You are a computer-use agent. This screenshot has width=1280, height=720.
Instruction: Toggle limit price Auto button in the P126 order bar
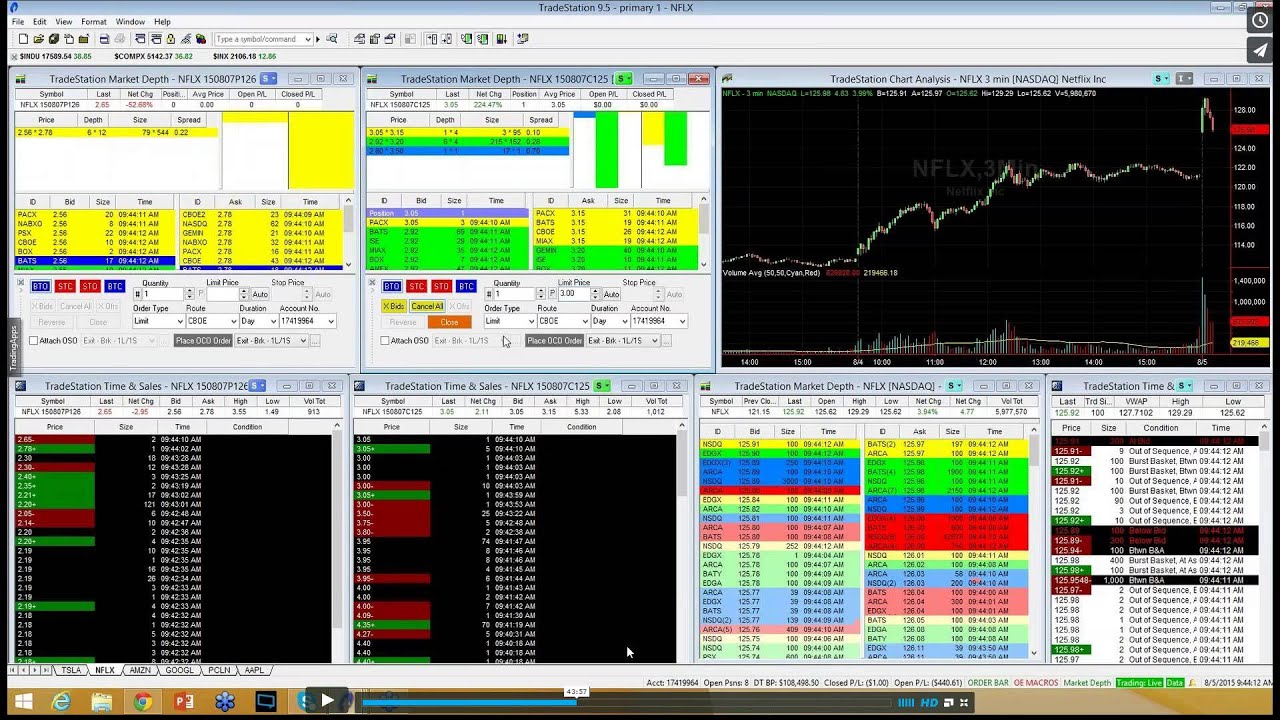click(260, 294)
